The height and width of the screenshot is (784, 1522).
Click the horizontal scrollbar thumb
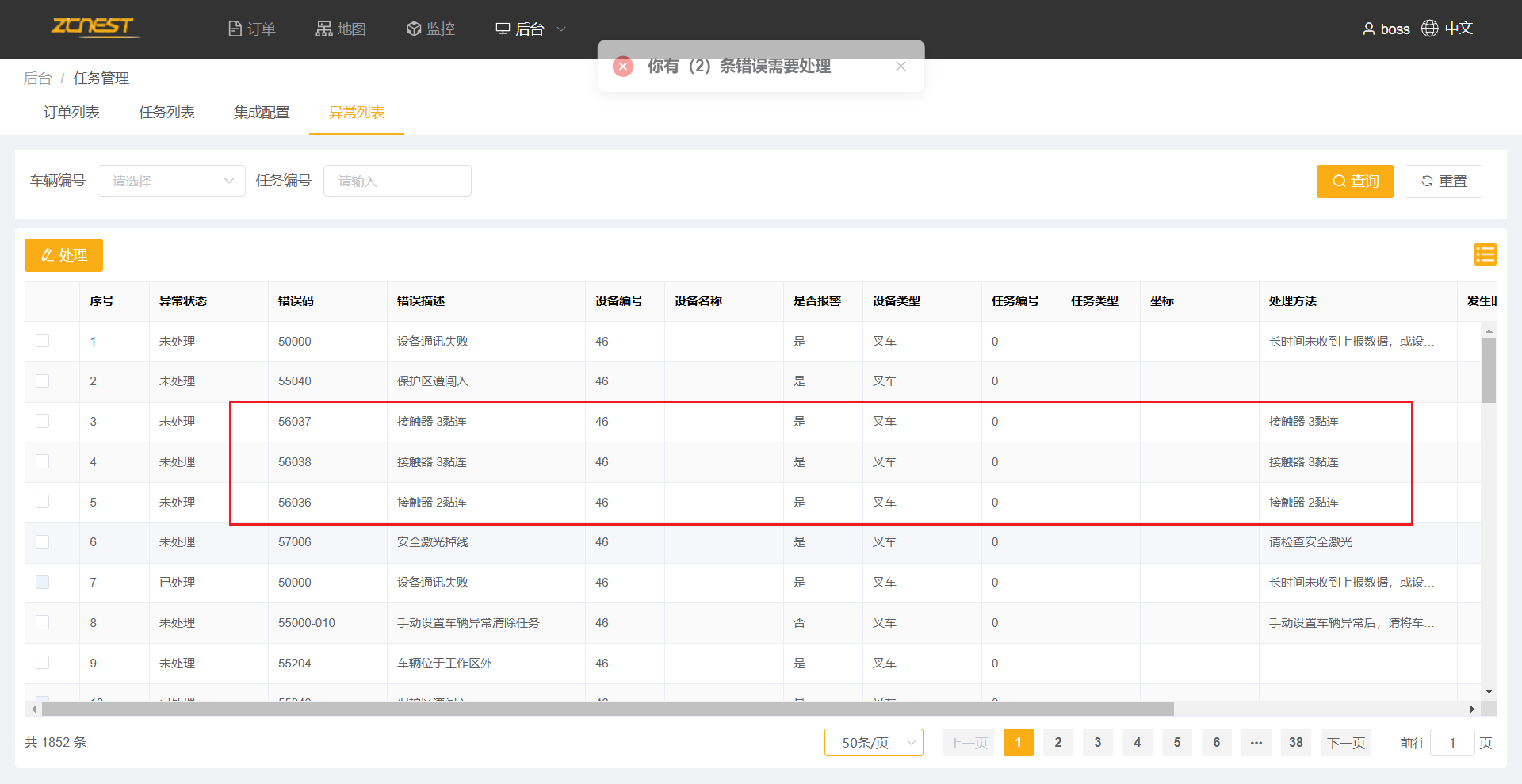coord(608,709)
